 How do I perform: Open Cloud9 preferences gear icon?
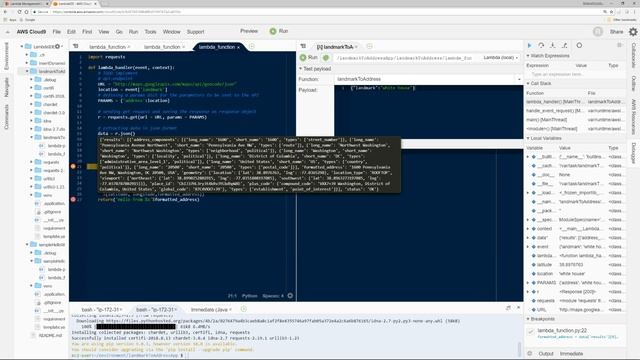[x=633, y=31]
